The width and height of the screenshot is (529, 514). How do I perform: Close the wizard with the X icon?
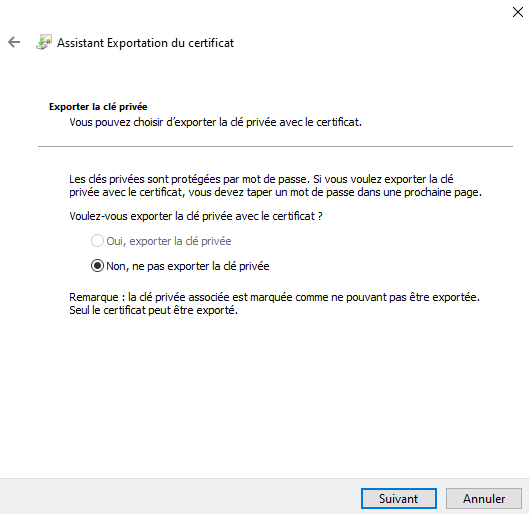point(518,12)
